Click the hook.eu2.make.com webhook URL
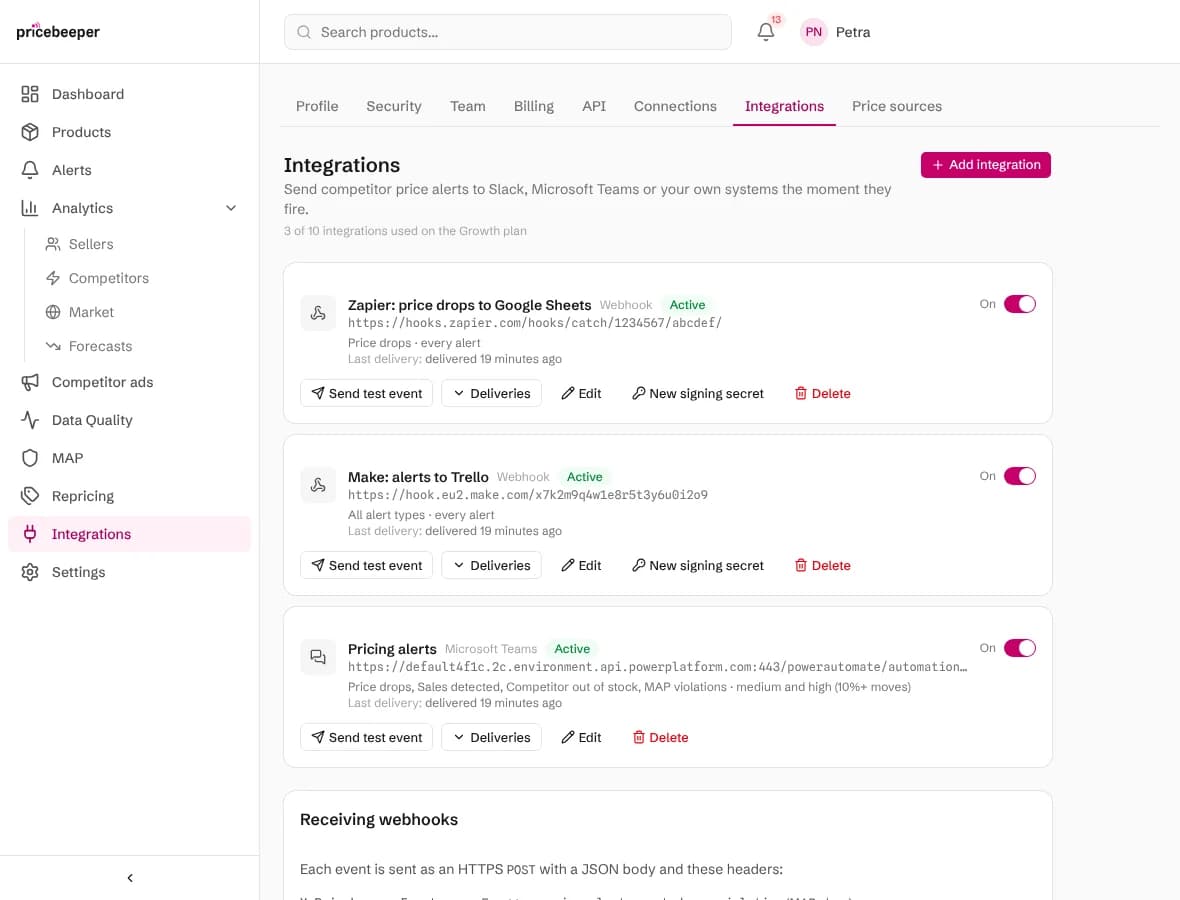Screen dimensions: 1180x900 [528, 495]
